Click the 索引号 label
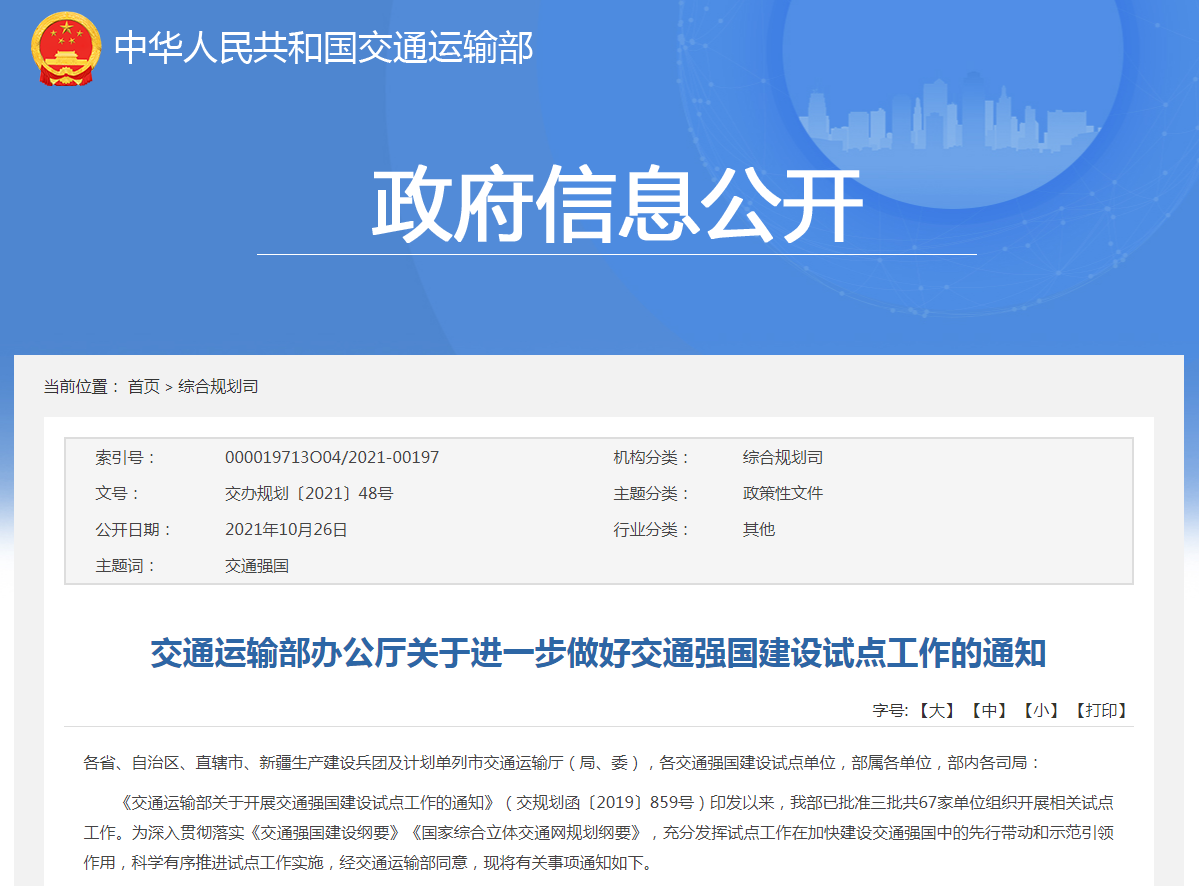This screenshot has width=1199, height=886. tap(125, 458)
